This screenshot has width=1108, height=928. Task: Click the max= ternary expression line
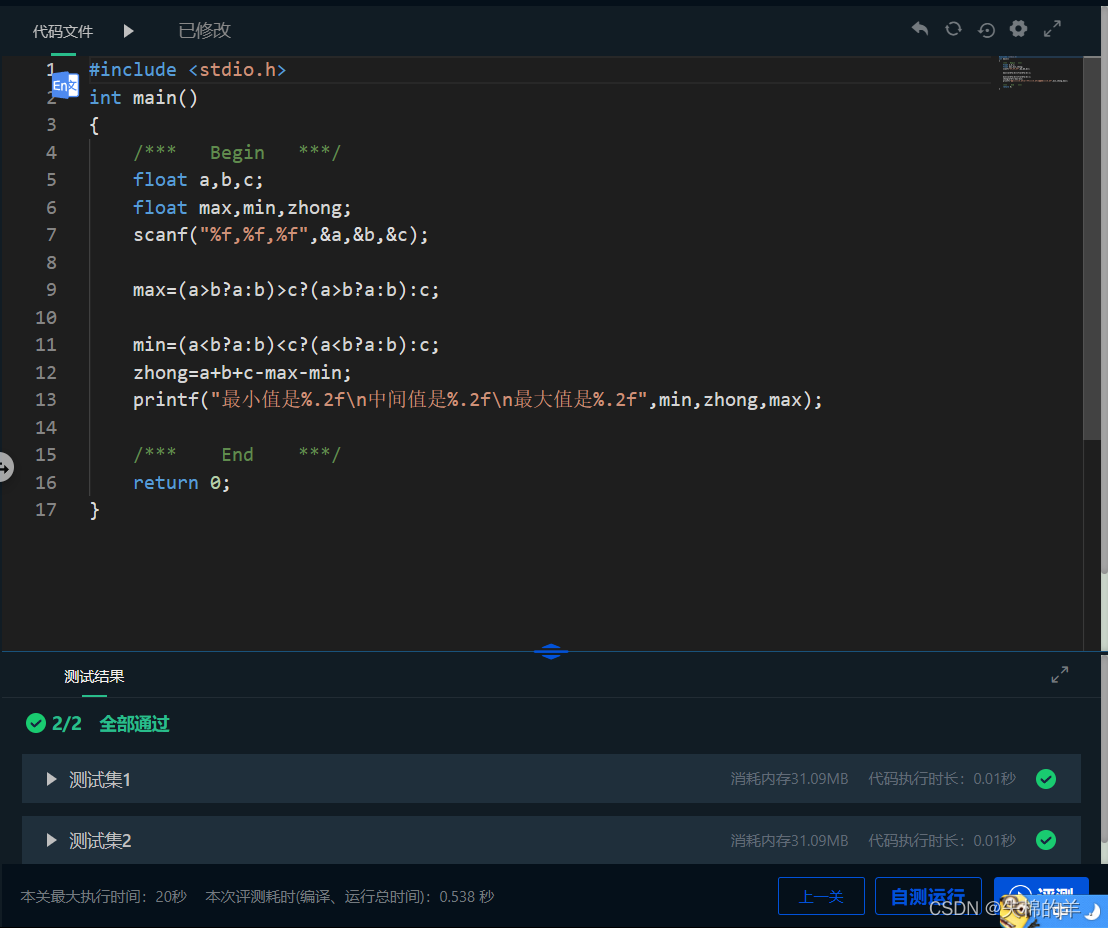[286, 290]
